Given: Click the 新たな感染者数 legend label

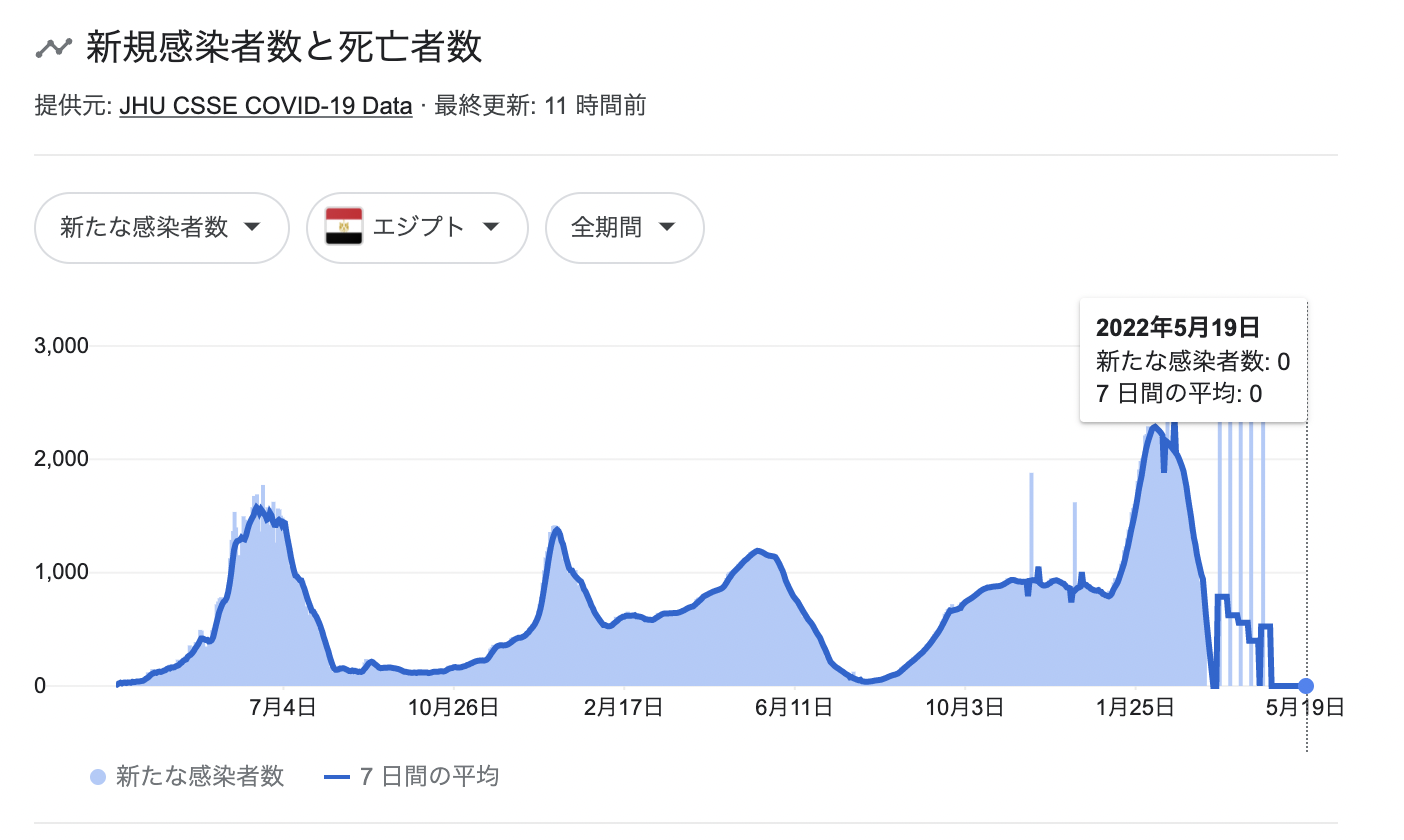Looking at the screenshot, I should click(200, 777).
